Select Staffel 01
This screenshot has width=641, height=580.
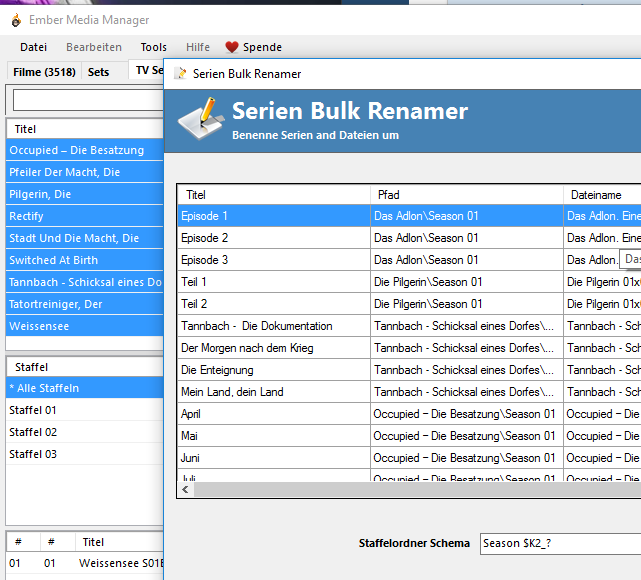[84, 410]
